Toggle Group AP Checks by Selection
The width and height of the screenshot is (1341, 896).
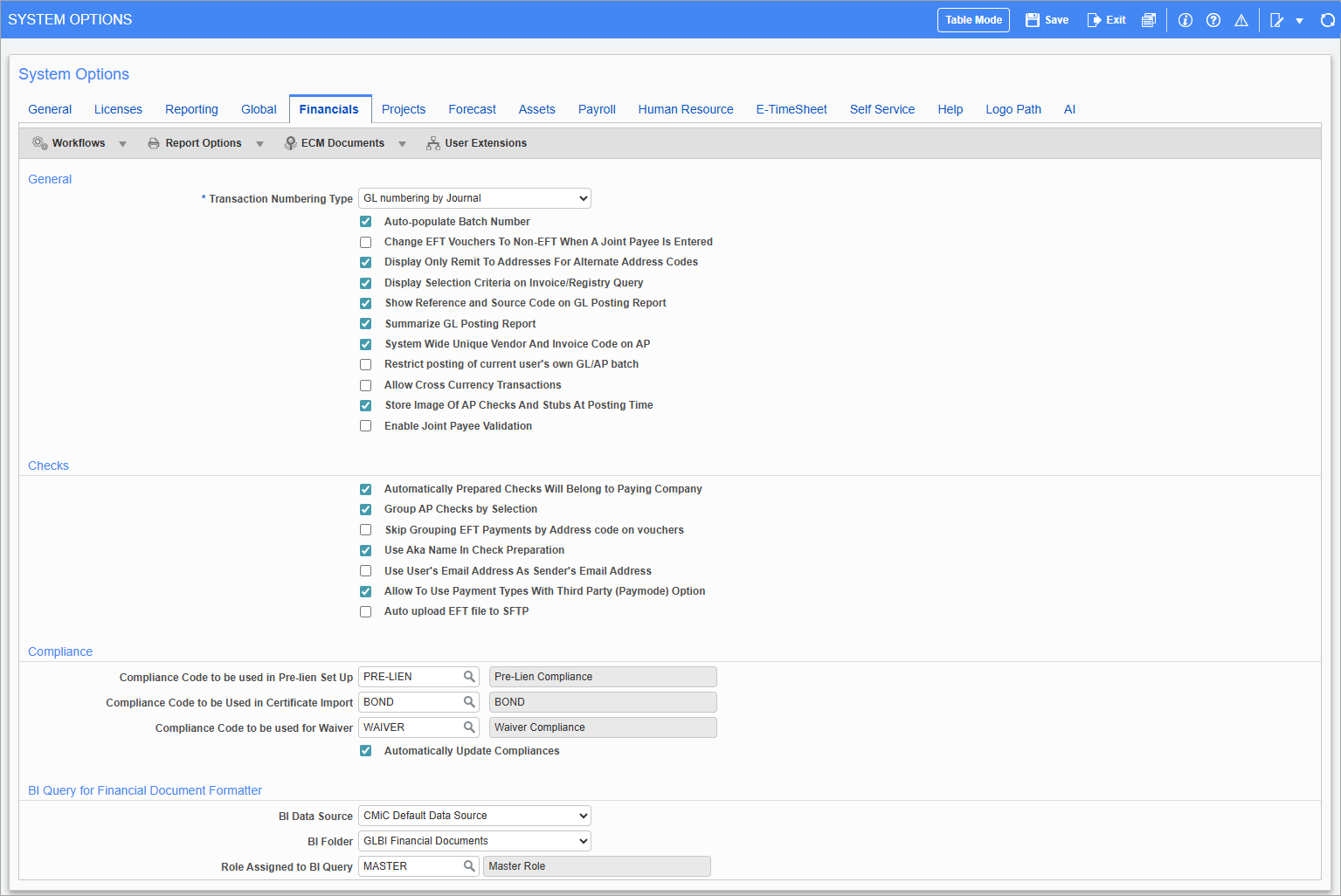coord(366,509)
